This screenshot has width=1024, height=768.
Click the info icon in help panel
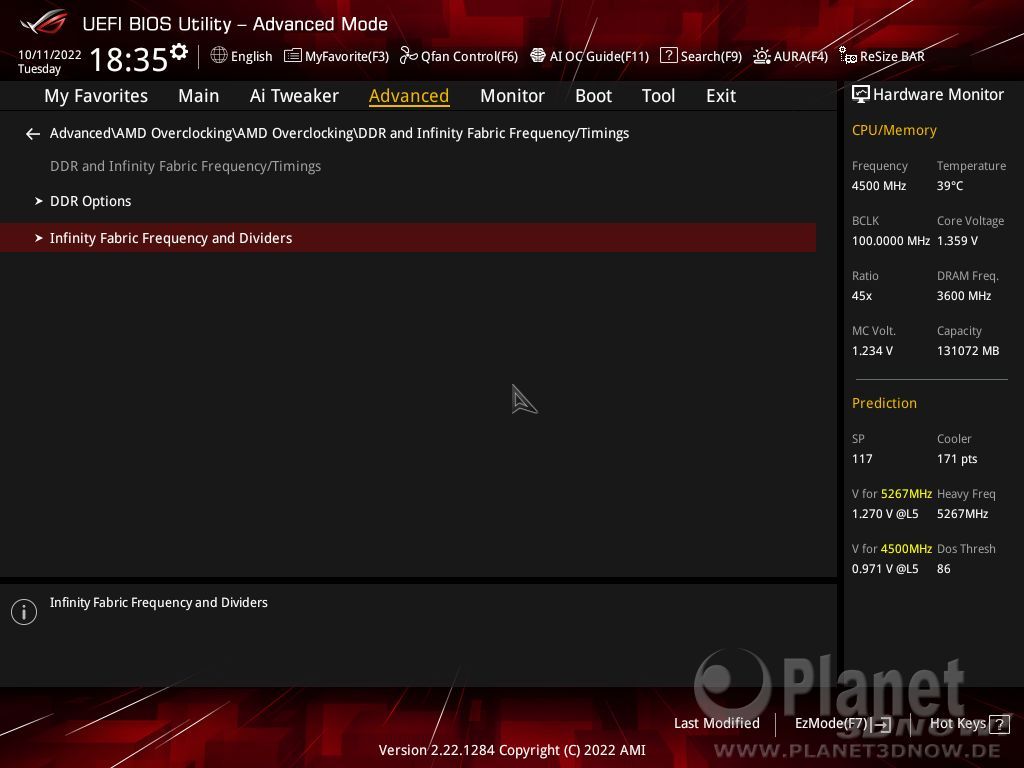(x=24, y=612)
